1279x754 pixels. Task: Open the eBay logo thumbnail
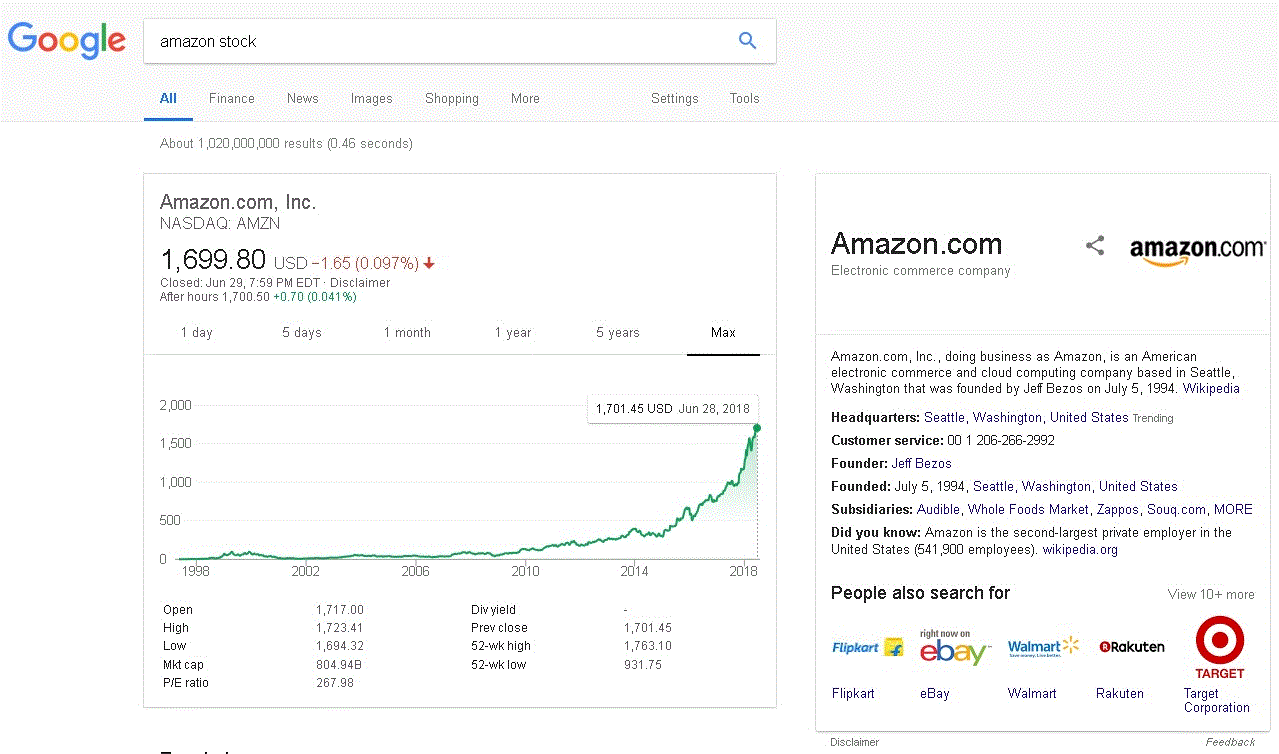(955, 647)
